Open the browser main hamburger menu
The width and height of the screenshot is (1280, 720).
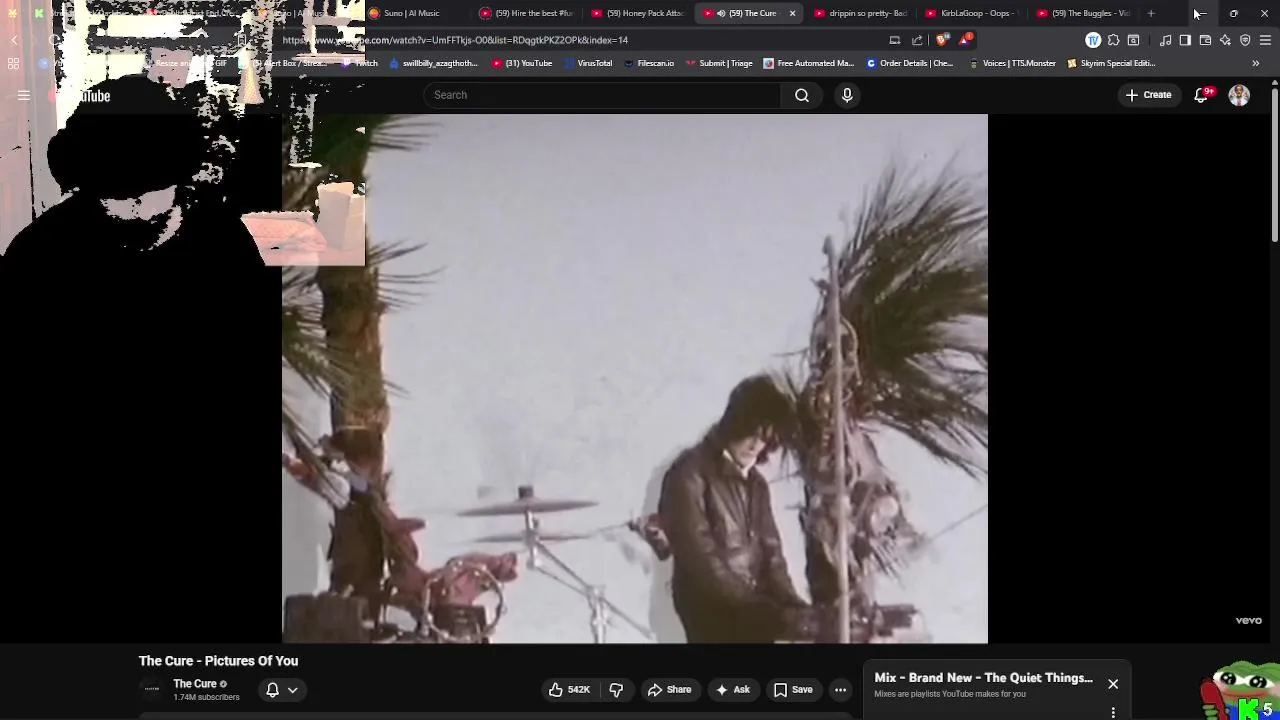click(1265, 40)
